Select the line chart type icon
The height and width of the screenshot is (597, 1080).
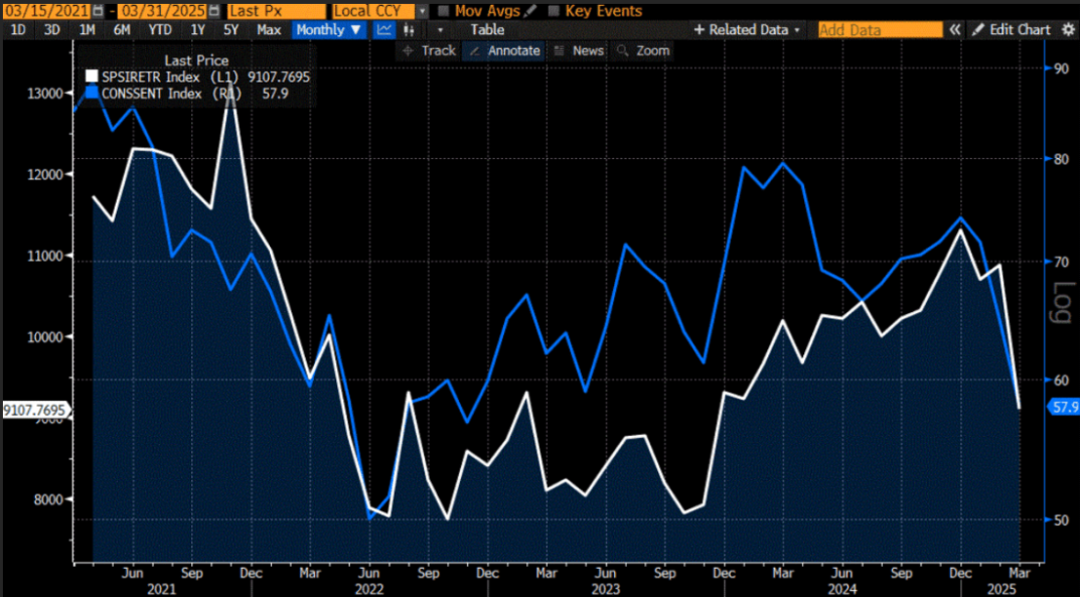384,30
